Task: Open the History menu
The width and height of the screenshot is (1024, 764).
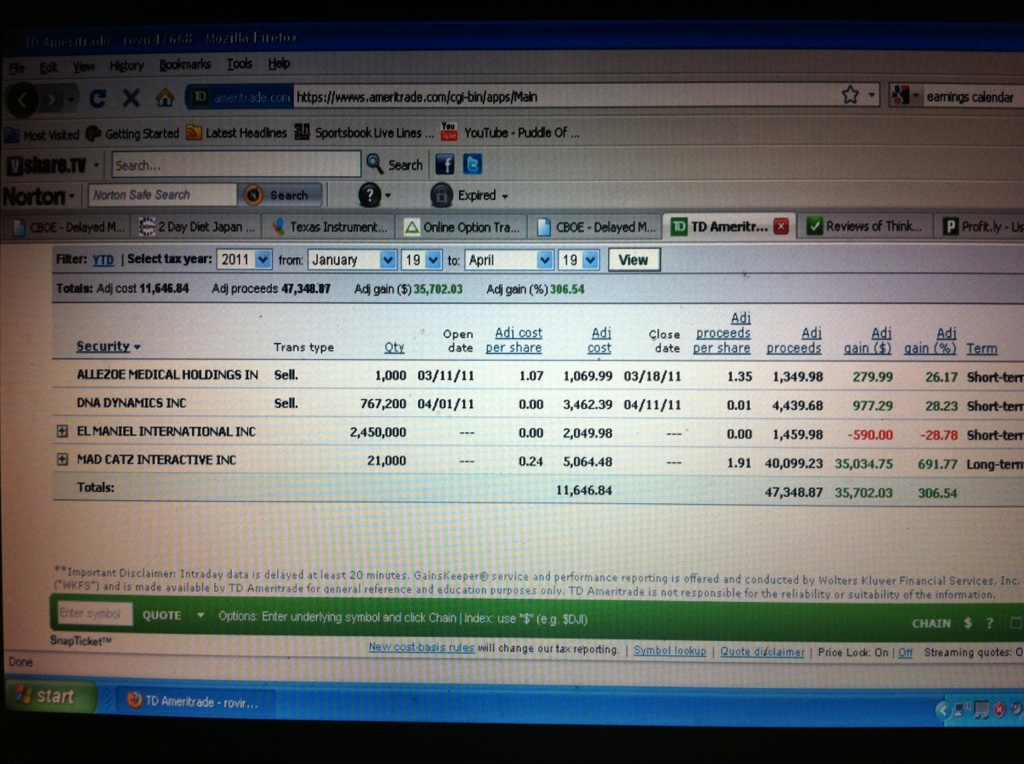Action: [126, 66]
